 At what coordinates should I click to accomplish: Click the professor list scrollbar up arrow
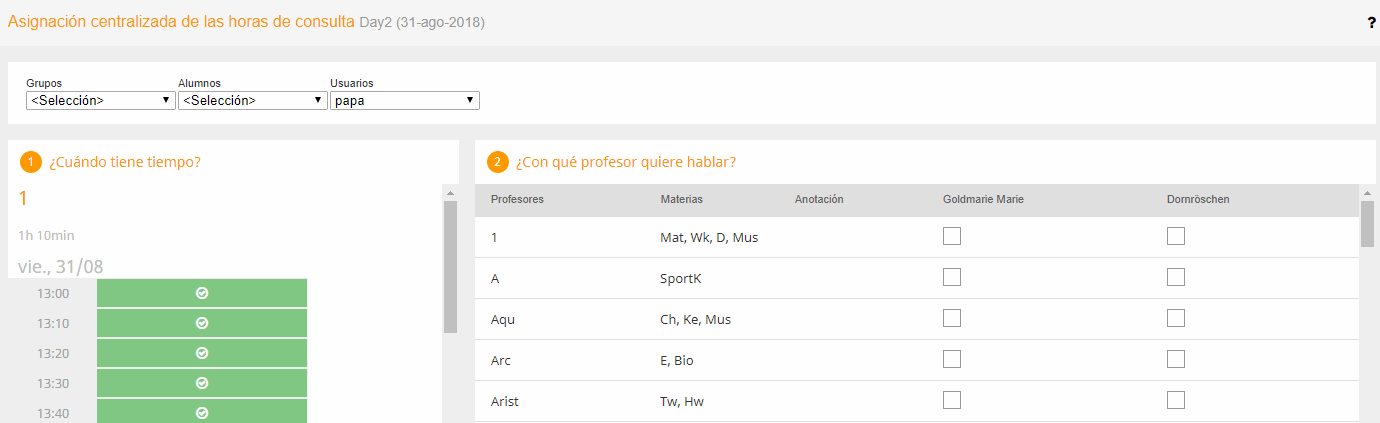coord(1367,192)
